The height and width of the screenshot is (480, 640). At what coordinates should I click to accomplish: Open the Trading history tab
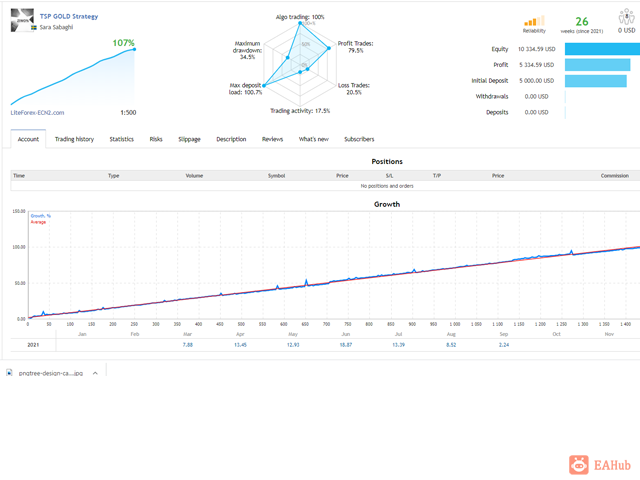tap(74, 139)
